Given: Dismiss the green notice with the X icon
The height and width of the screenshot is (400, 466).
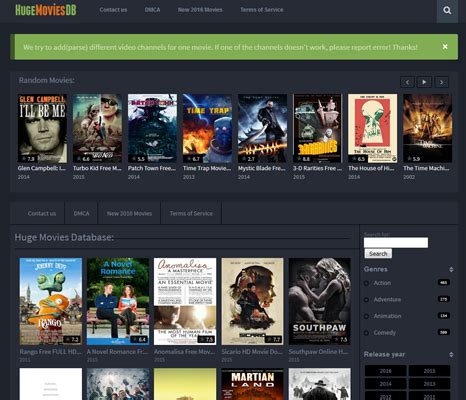Looking at the screenshot, I should tap(445, 47).
